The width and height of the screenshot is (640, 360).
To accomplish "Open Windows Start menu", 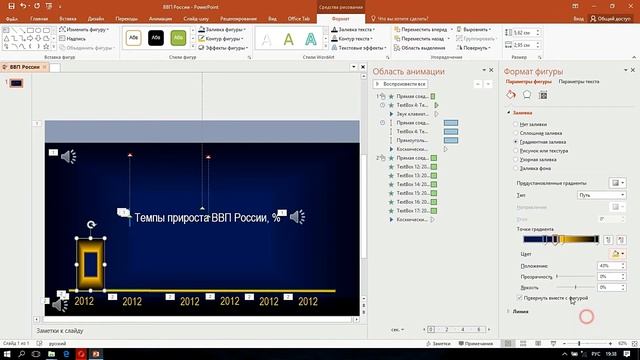I will pyautogui.click(x=7, y=354).
